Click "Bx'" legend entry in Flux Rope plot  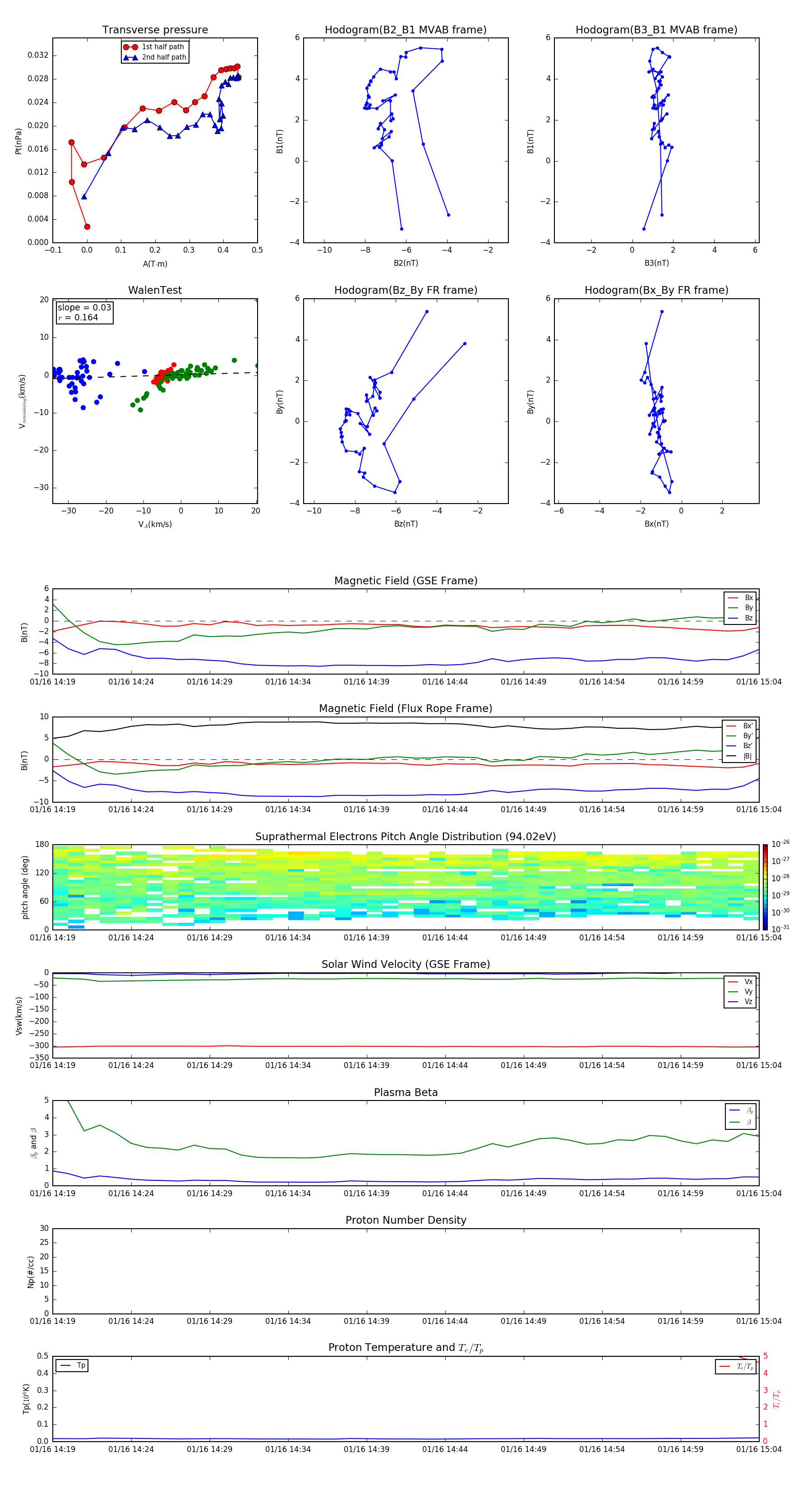point(739,726)
